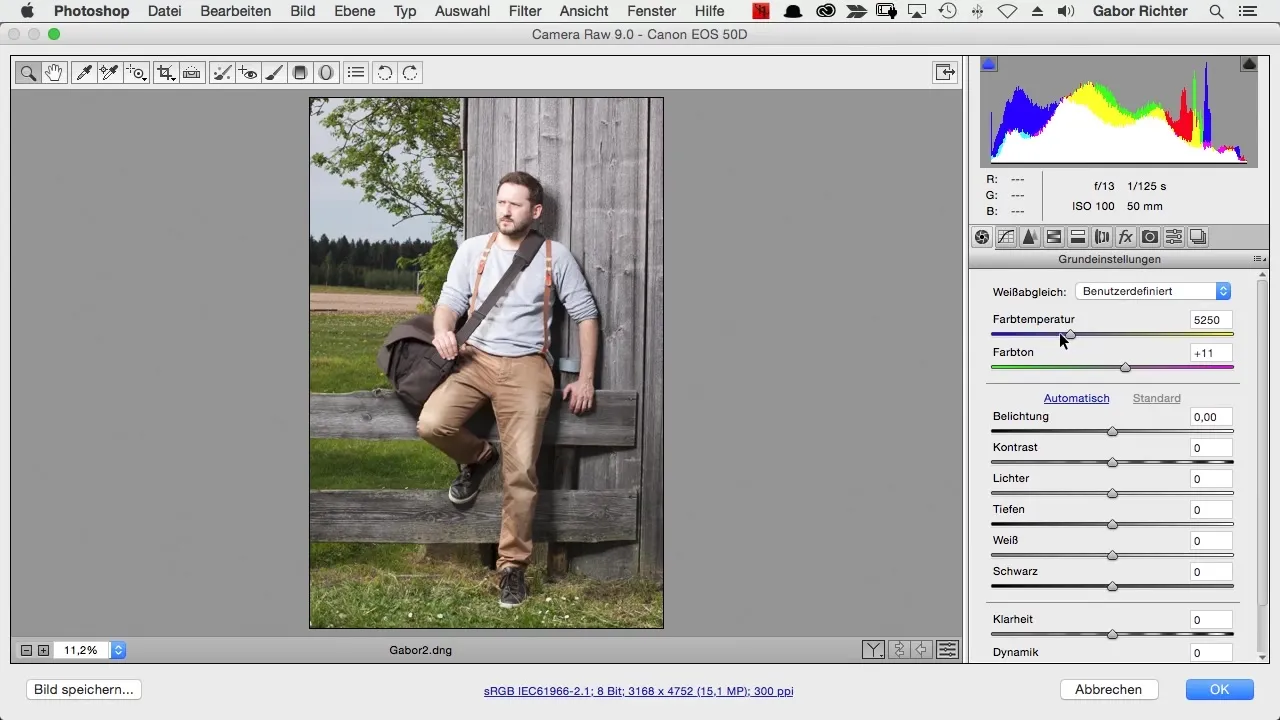Open Spotlight search in menu bar

tap(1216, 11)
